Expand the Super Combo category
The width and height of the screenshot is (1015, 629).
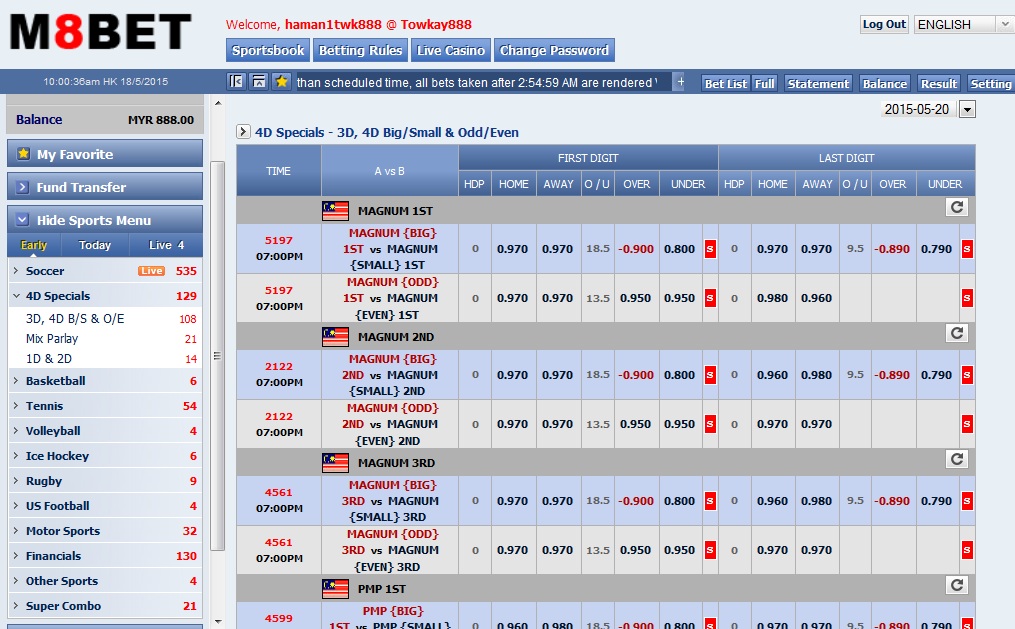[105, 606]
